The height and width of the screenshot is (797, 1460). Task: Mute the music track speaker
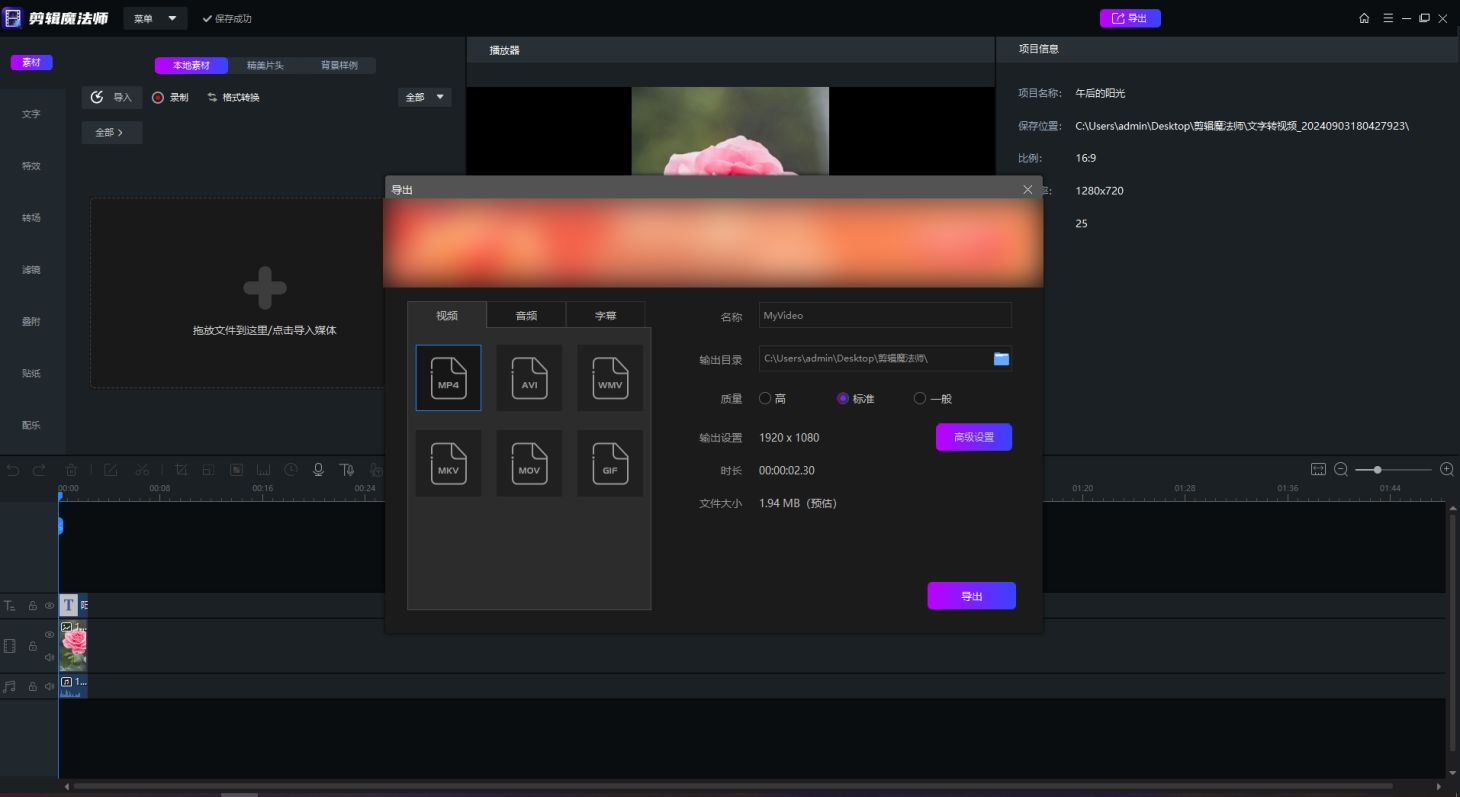(49, 686)
